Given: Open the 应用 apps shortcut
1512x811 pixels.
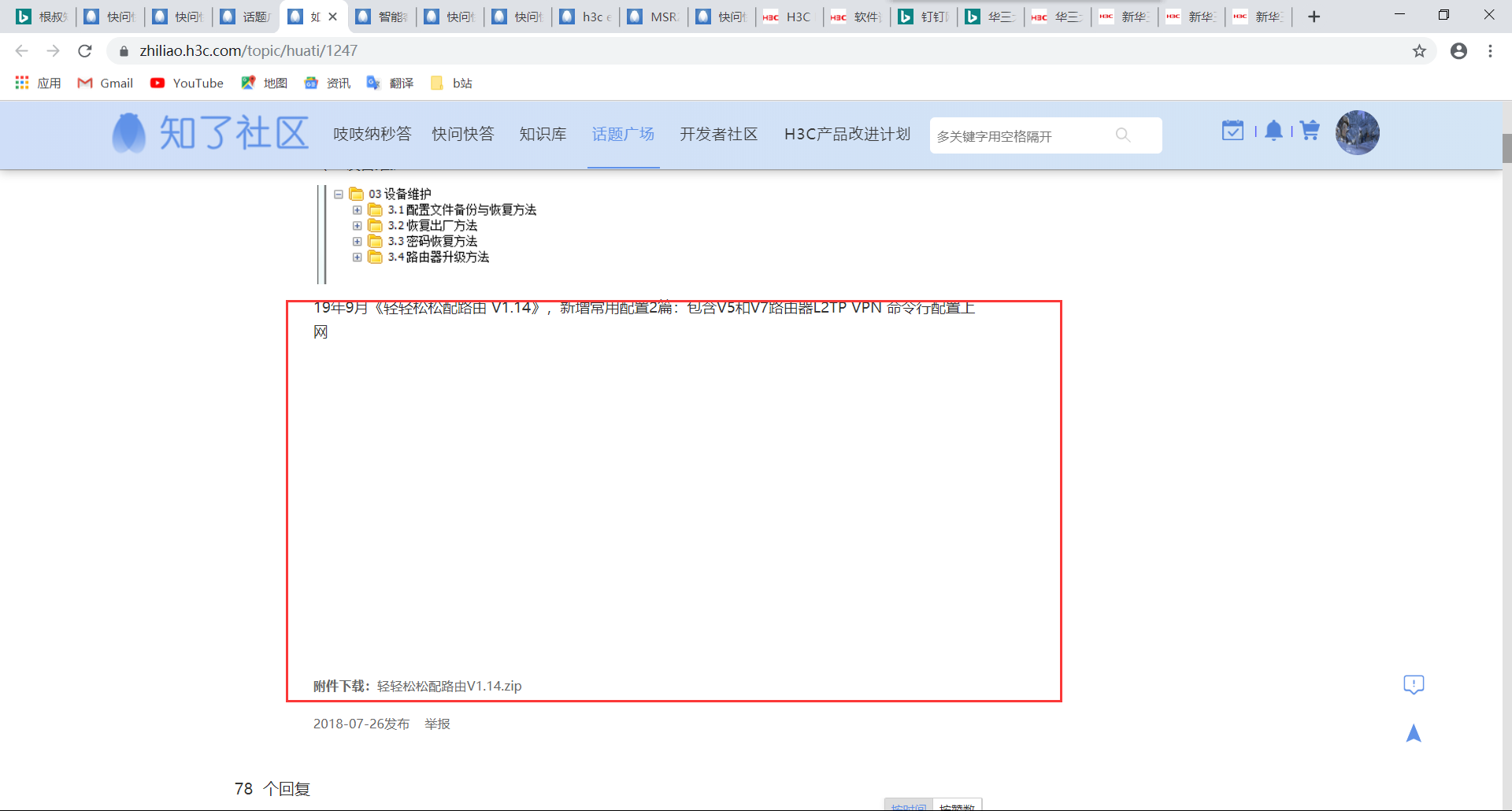Looking at the screenshot, I should coord(38,83).
